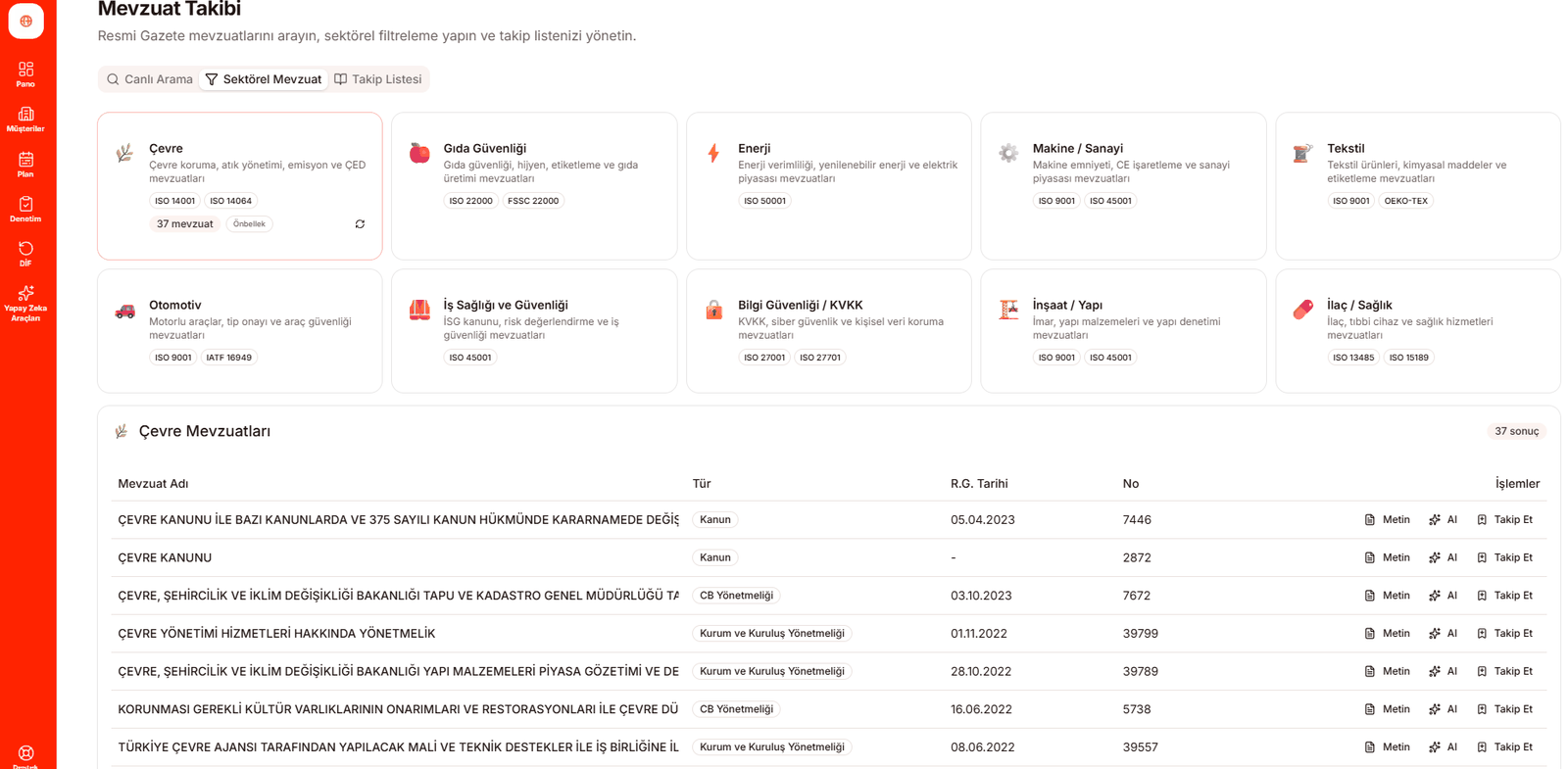Open the Plan sidebar icon

(25, 165)
